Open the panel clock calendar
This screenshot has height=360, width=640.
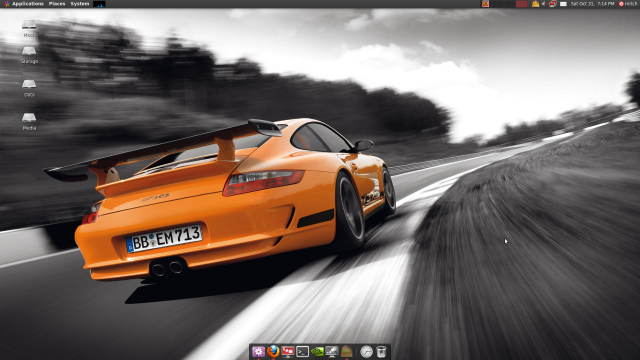coord(592,4)
